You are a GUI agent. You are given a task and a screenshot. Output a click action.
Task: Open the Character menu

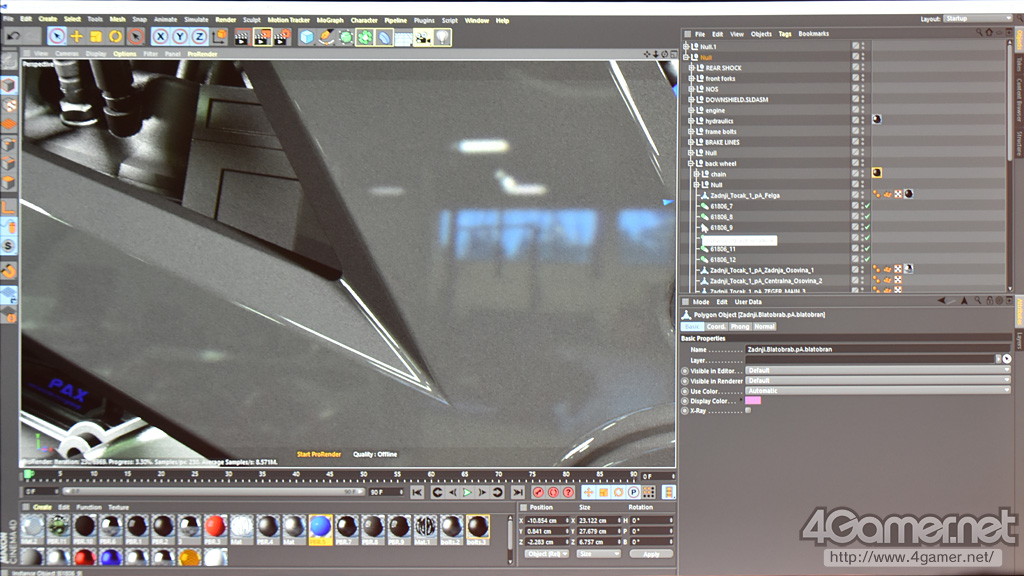pos(364,20)
